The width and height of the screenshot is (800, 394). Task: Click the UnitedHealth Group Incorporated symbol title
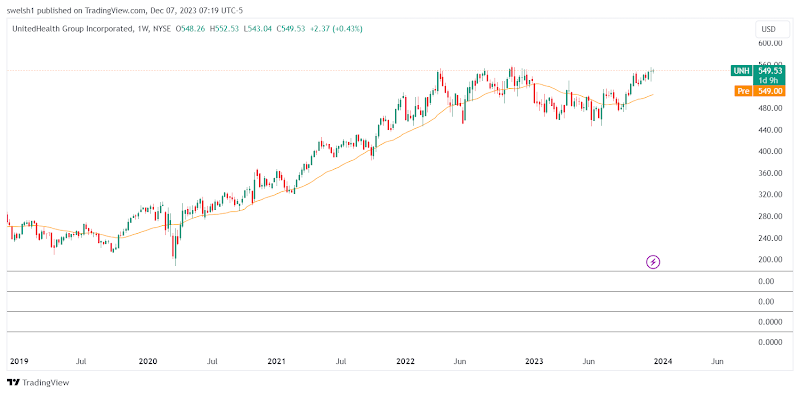[70, 29]
